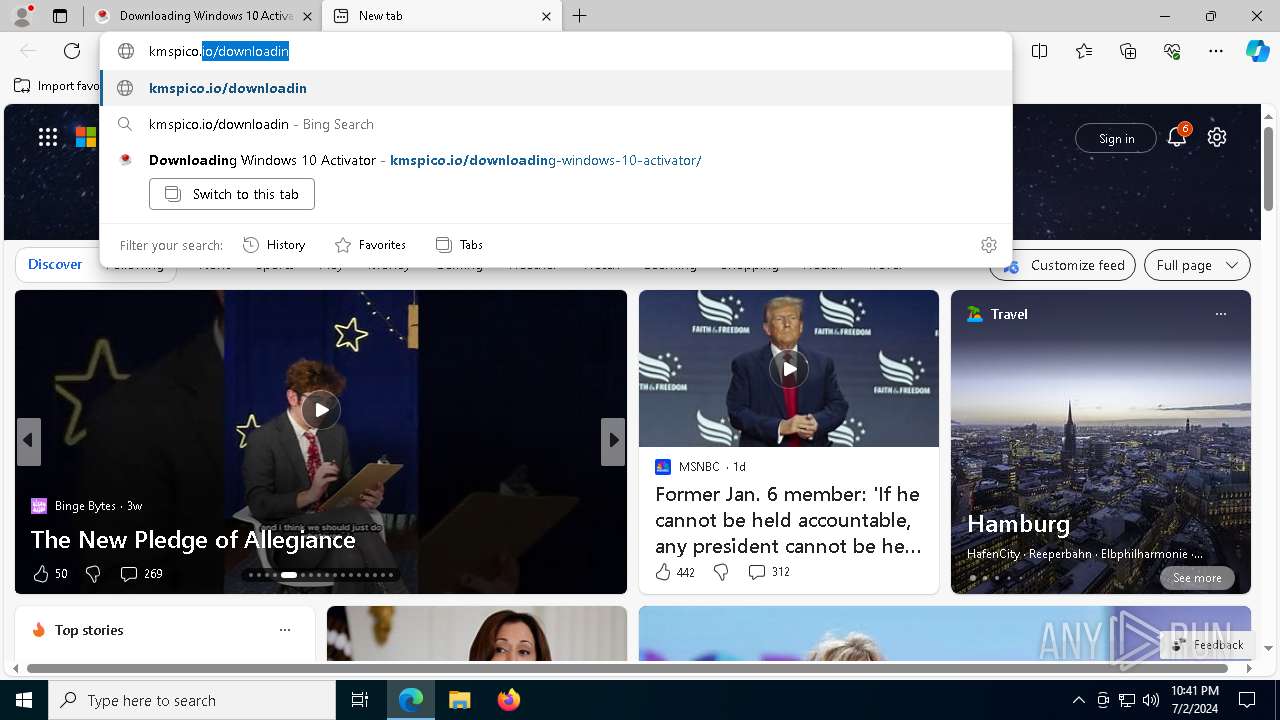This screenshot has width=1280, height=720.
Task: Launch Firefox from the taskbar
Action: 508,700
